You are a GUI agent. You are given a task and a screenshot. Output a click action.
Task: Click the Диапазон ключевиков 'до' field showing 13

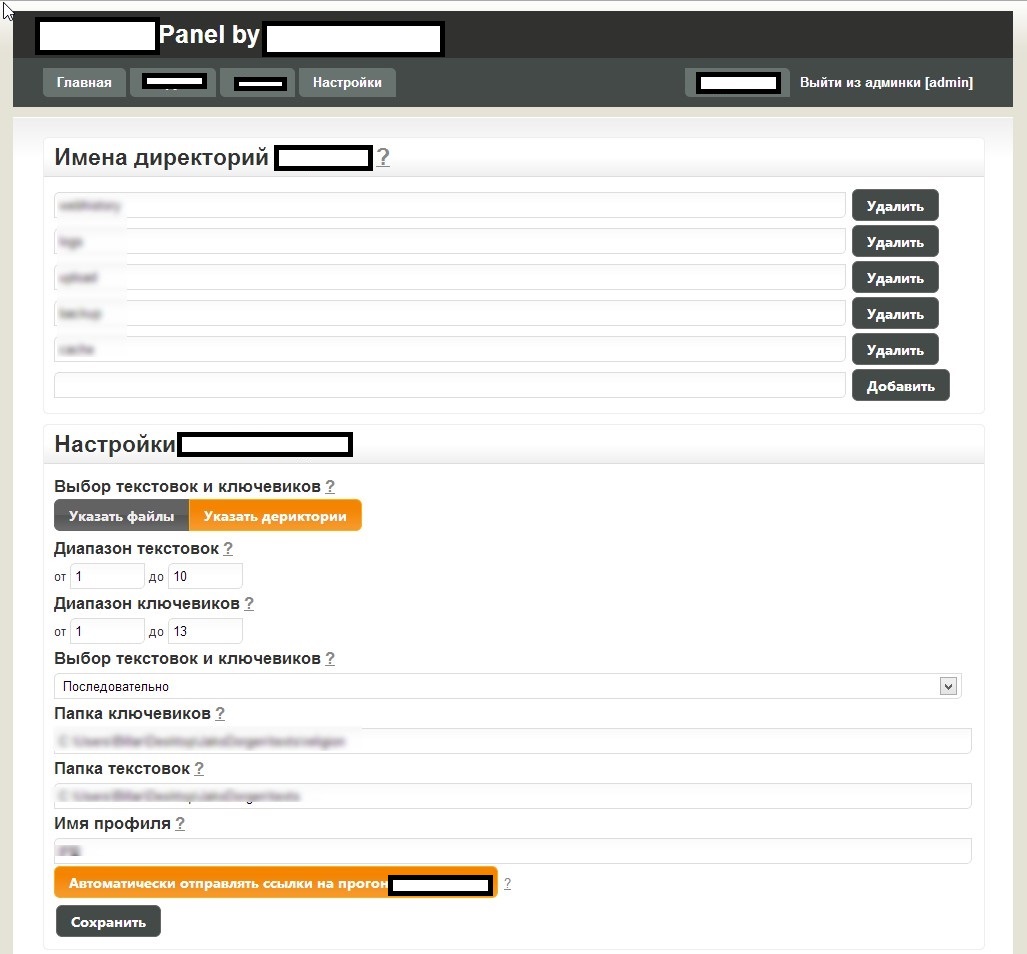[x=205, y=631]
